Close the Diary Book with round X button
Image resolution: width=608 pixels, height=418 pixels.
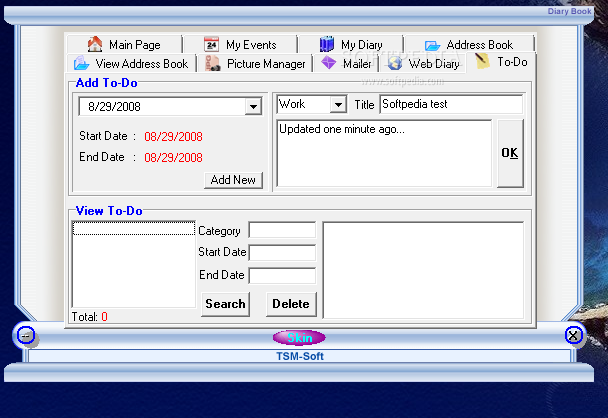tap(573, 335)
